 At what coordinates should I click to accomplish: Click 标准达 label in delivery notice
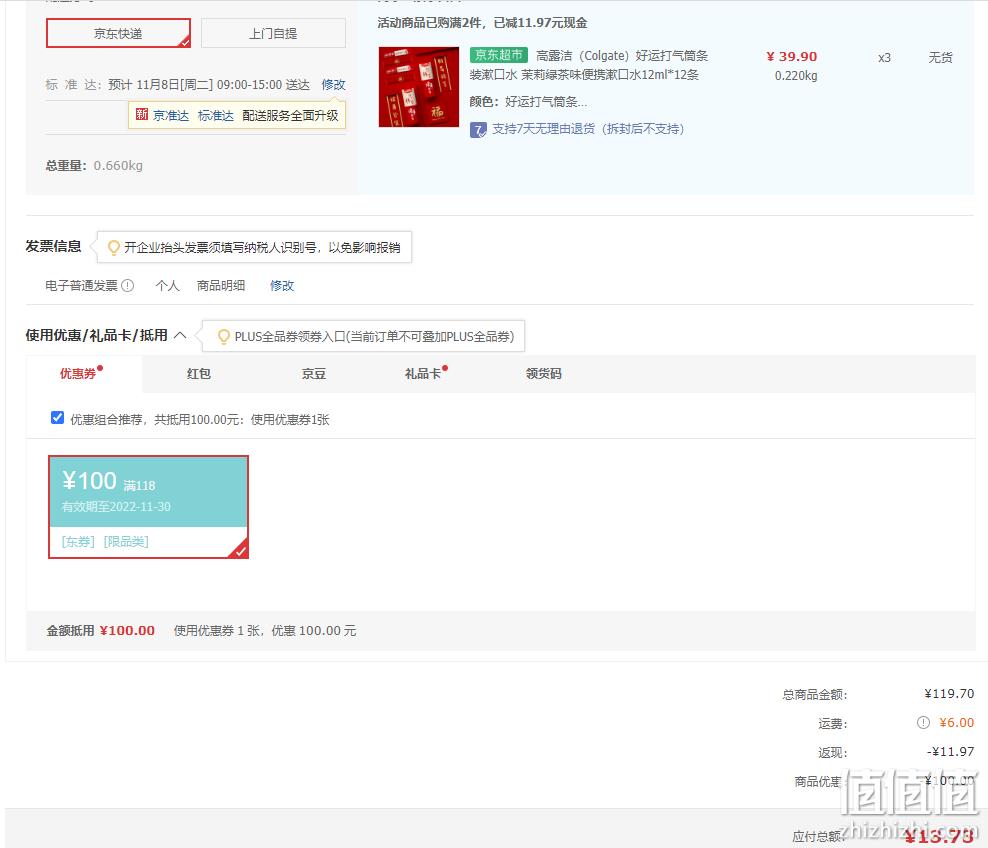[x=215, y=115]
